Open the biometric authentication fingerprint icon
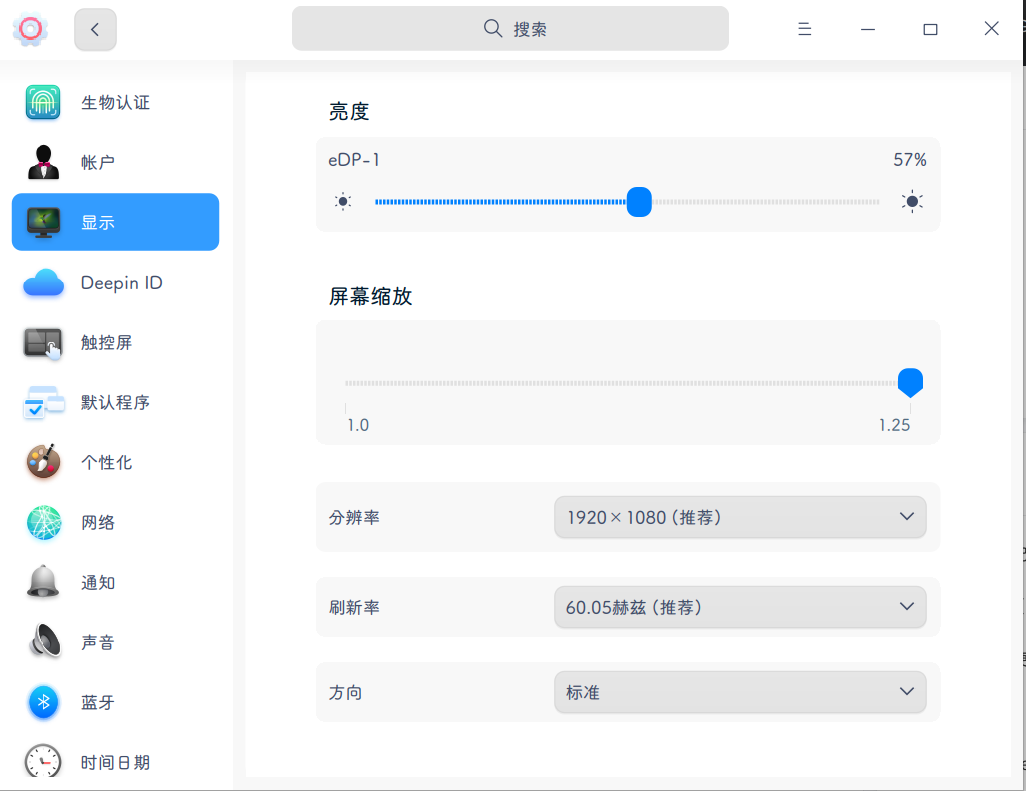1026x791 pixels. coord(43,102)
